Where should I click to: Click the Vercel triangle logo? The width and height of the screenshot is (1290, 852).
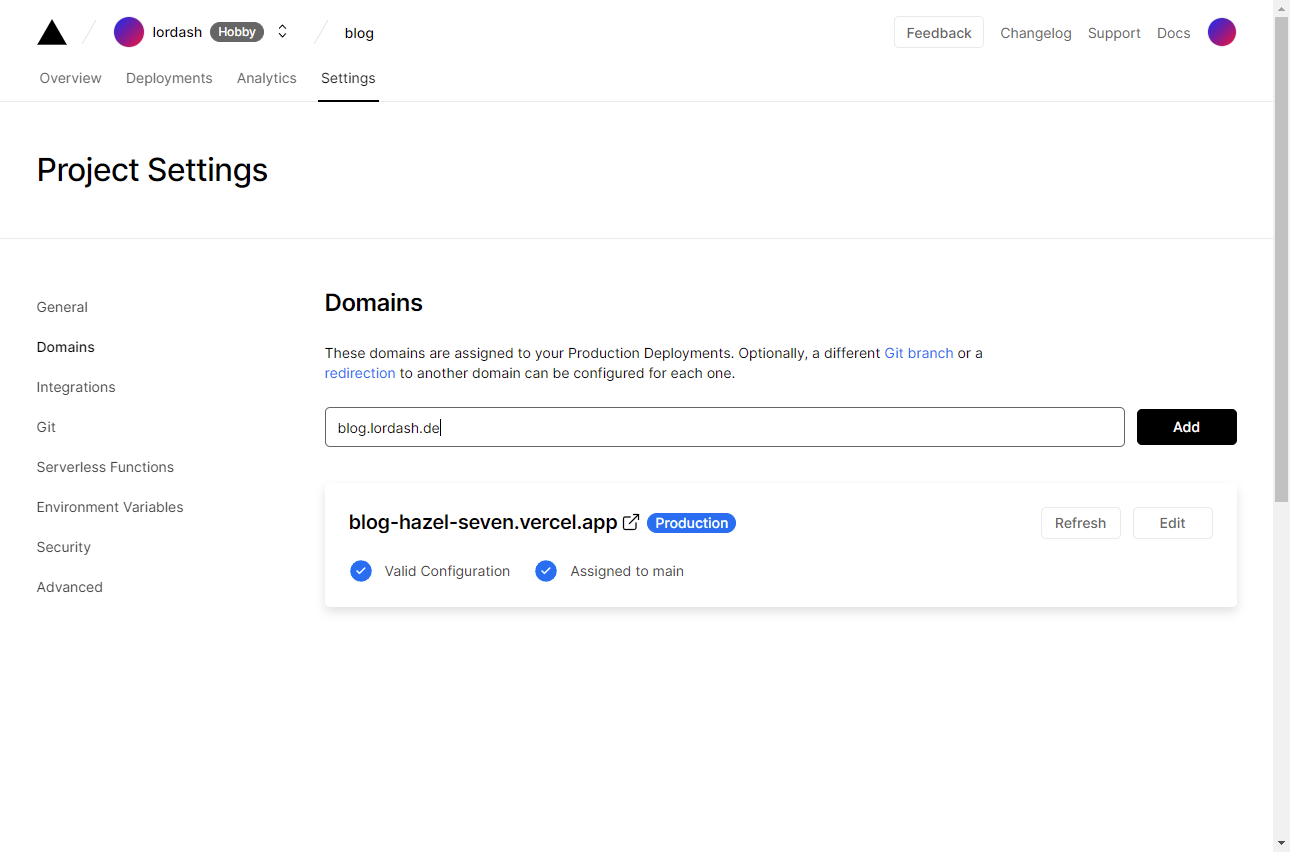click(x=52, y=32)
